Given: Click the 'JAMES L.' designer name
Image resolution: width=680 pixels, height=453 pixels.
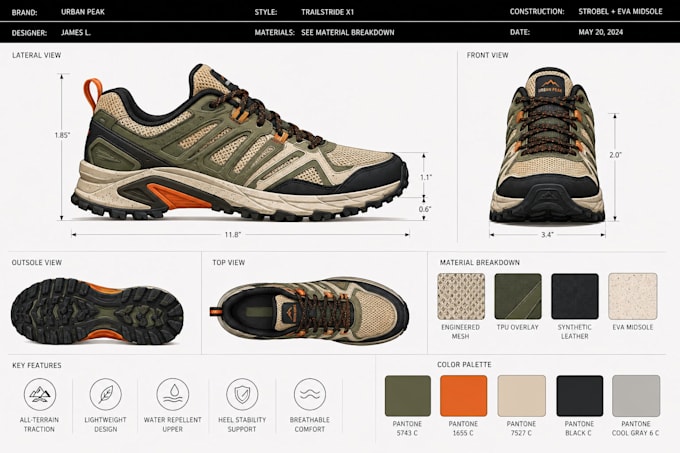Looking at the screenshot, I should tap(76, 33).
